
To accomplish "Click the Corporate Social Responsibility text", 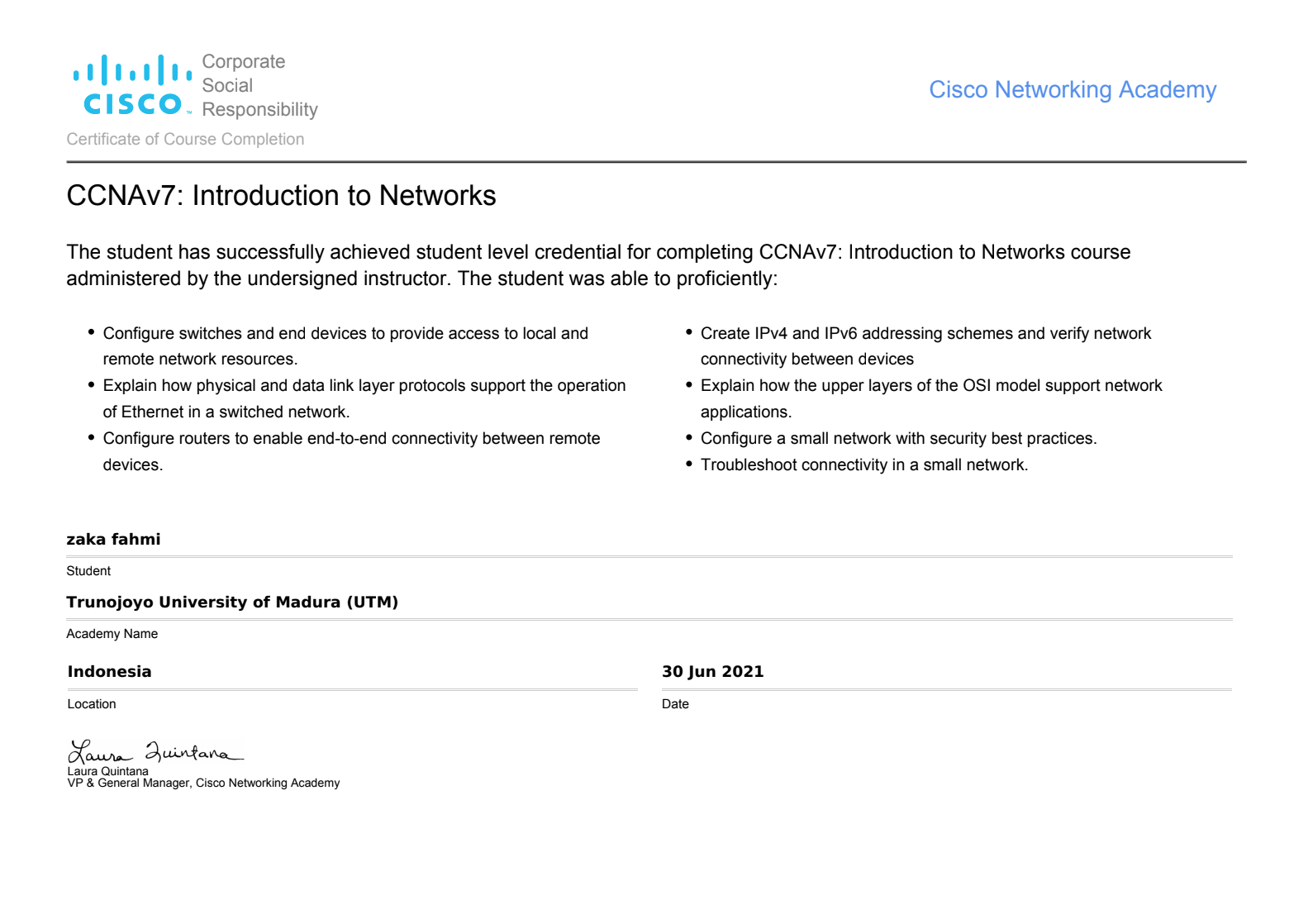I will (x=259, y=85).
